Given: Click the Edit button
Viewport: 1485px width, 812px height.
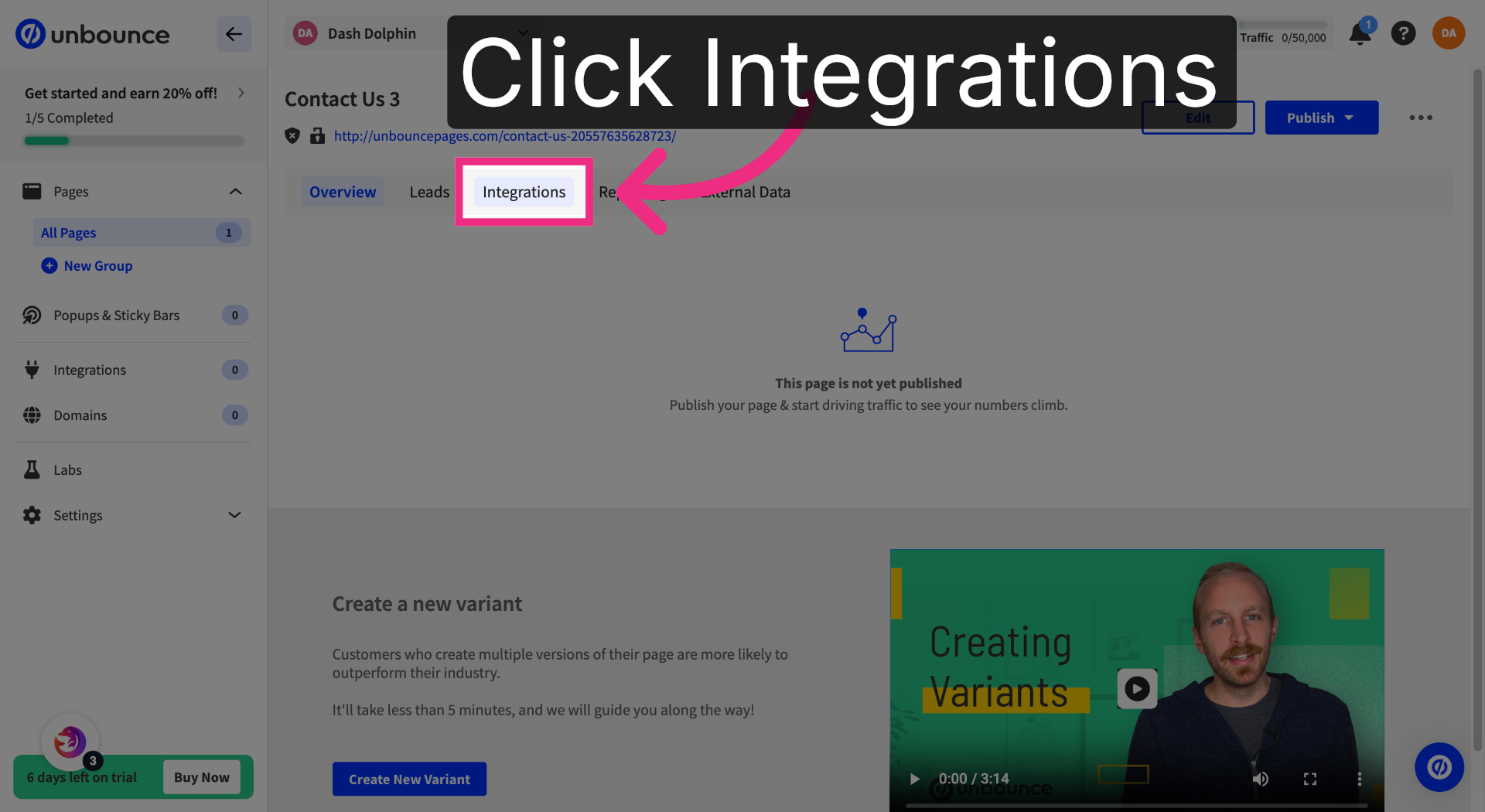Looking at the screenshot, I should [1198, 118].
